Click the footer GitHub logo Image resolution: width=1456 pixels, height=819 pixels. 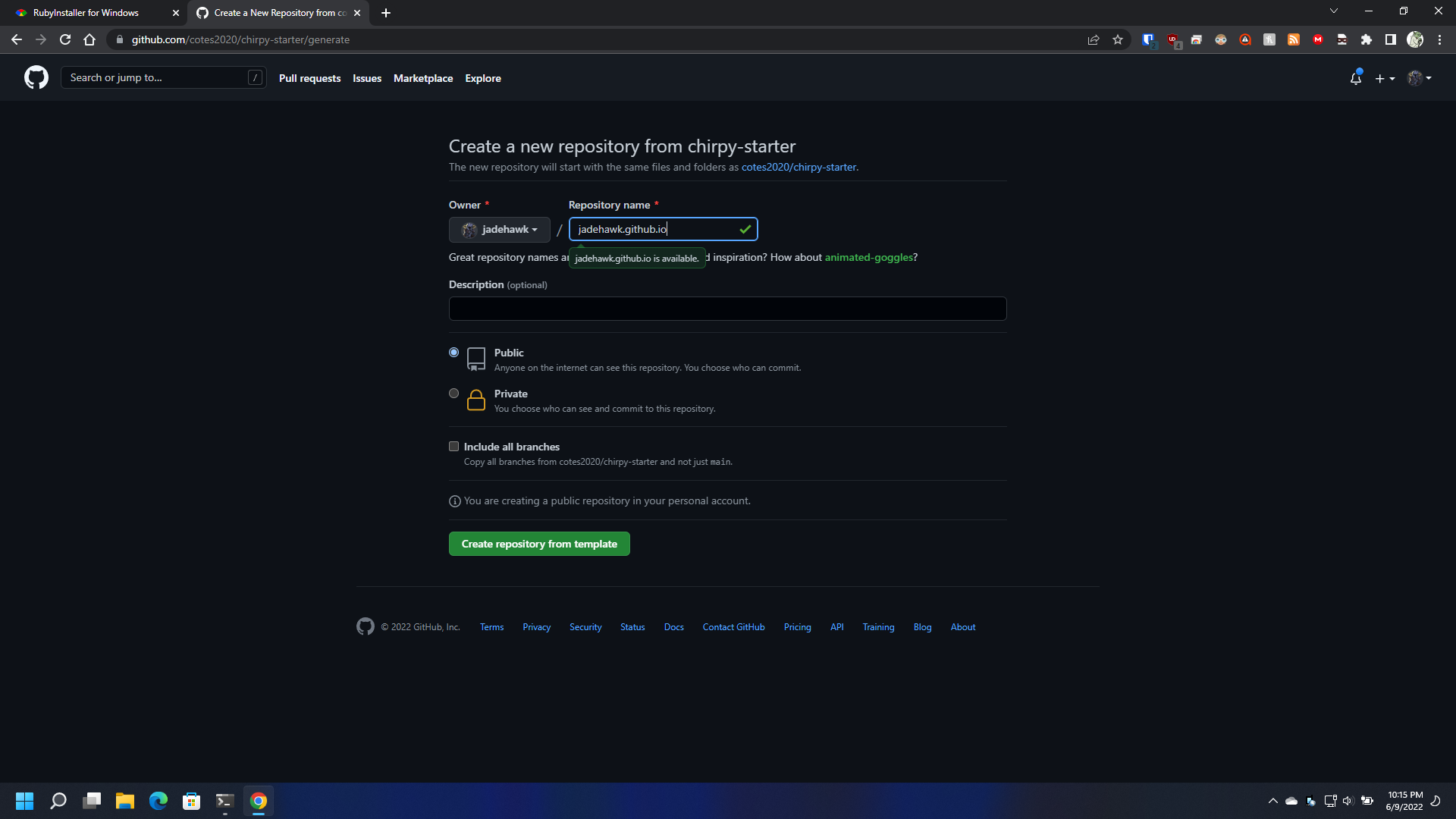[366, 626]
